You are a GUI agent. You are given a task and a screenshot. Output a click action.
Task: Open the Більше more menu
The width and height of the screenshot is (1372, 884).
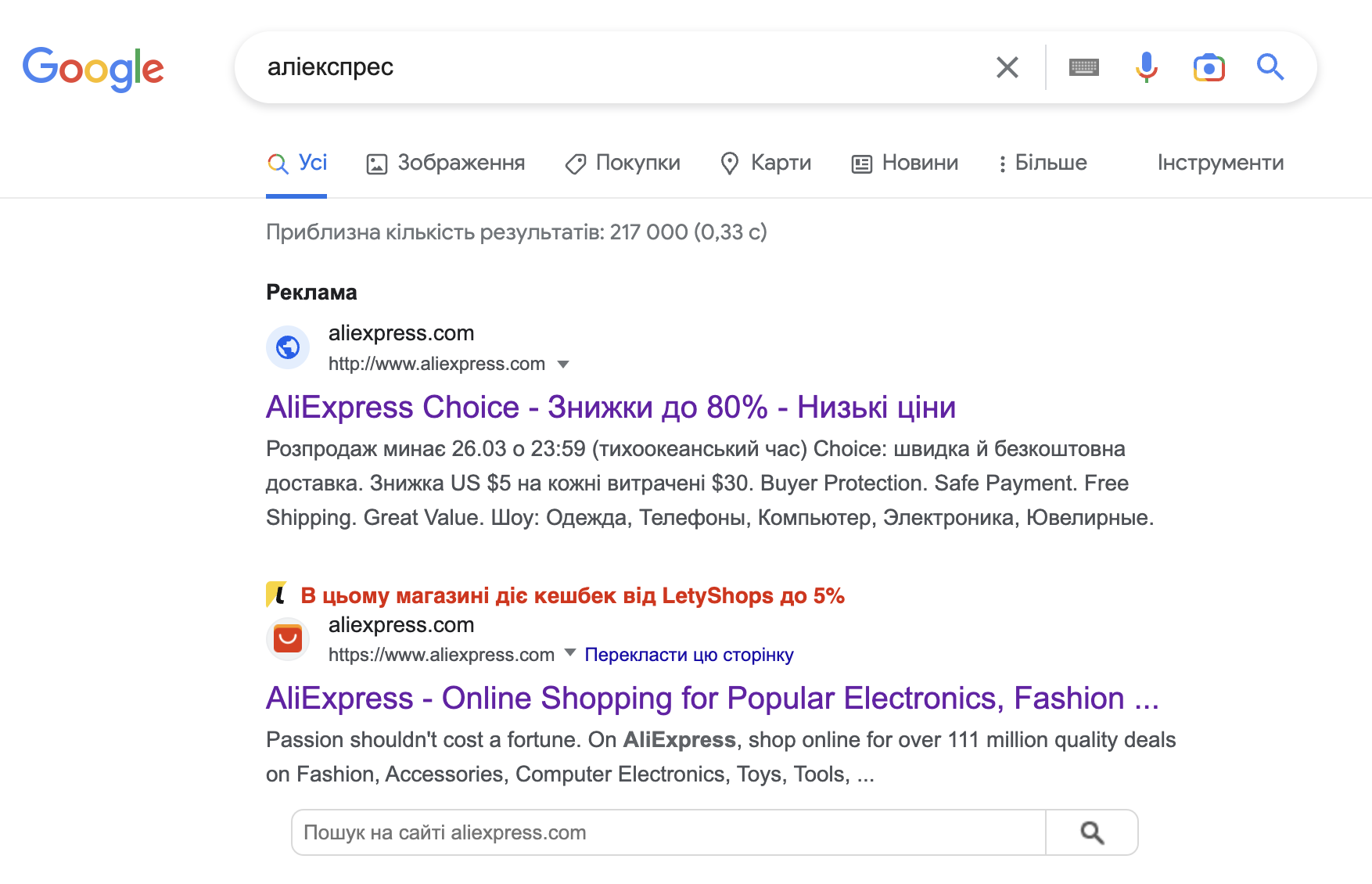pos(1043,163)
